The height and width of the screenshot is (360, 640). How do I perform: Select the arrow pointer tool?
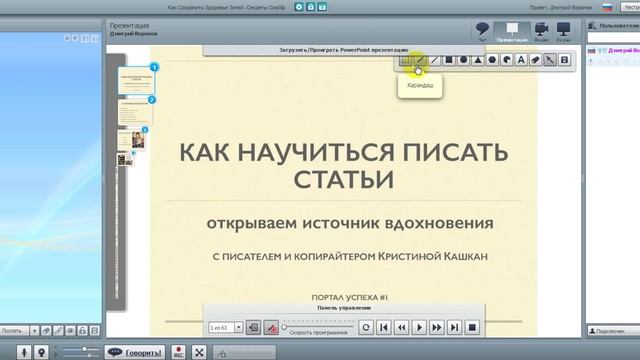(550, 60)
